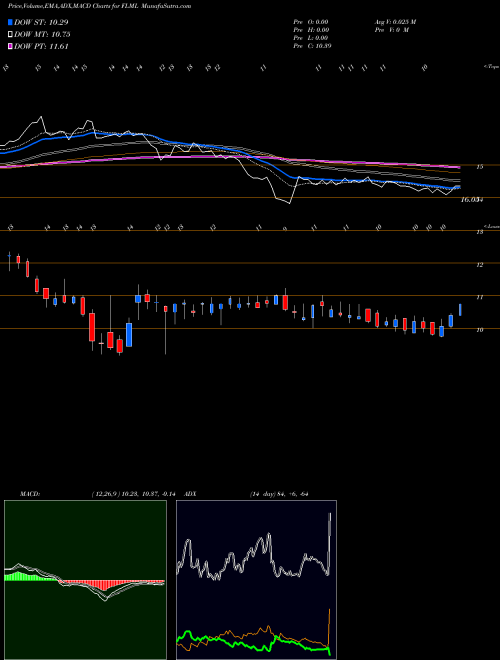The width and height of the screenshot is (500, 660).
Task: Open the green MACD histogram panel
Action: click(x=85, y=580)
